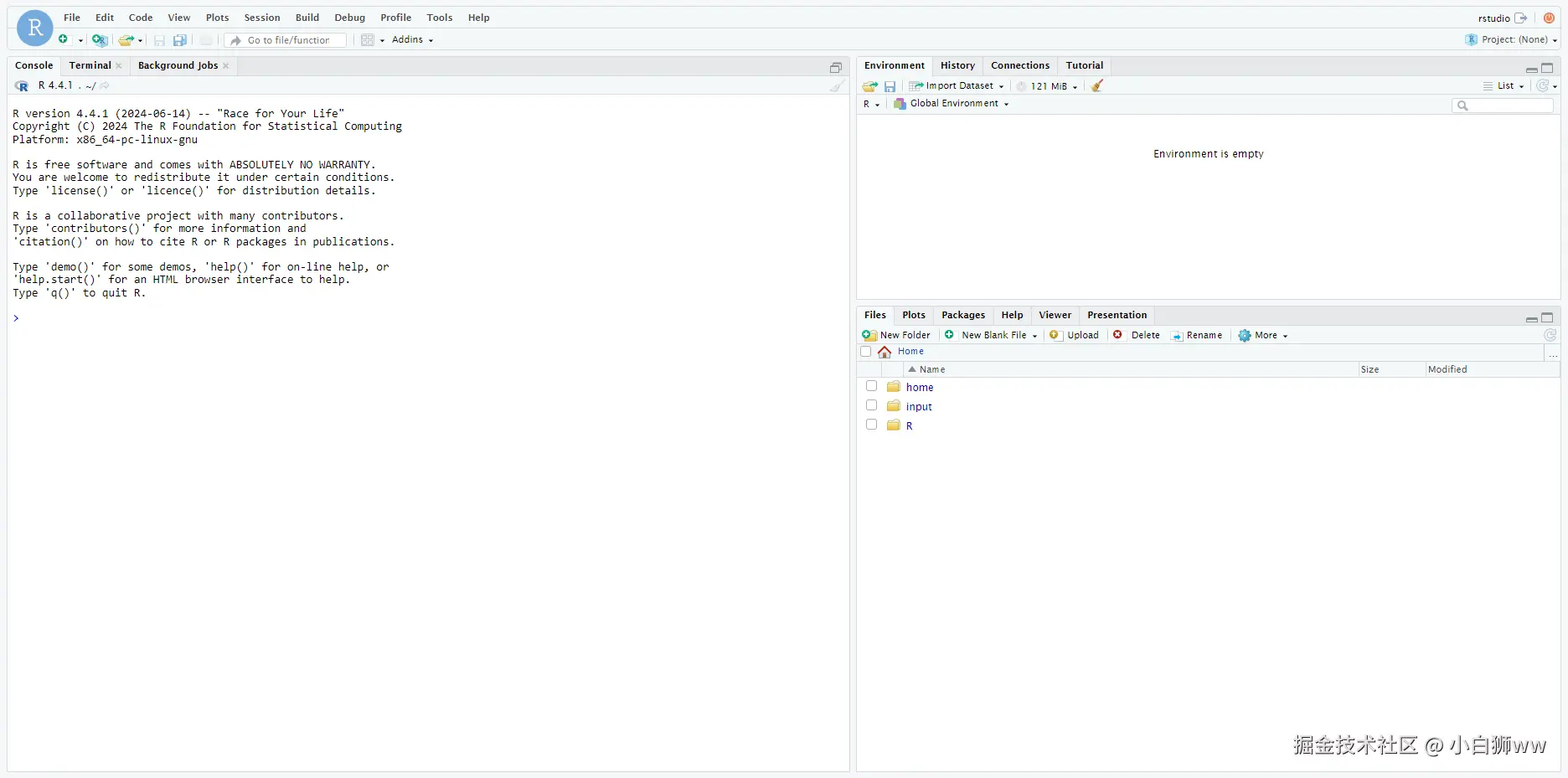Viewport: 1568px width, 778px height.
Task: Click the view current working directory arrow icon
Action: coord(105,85)
